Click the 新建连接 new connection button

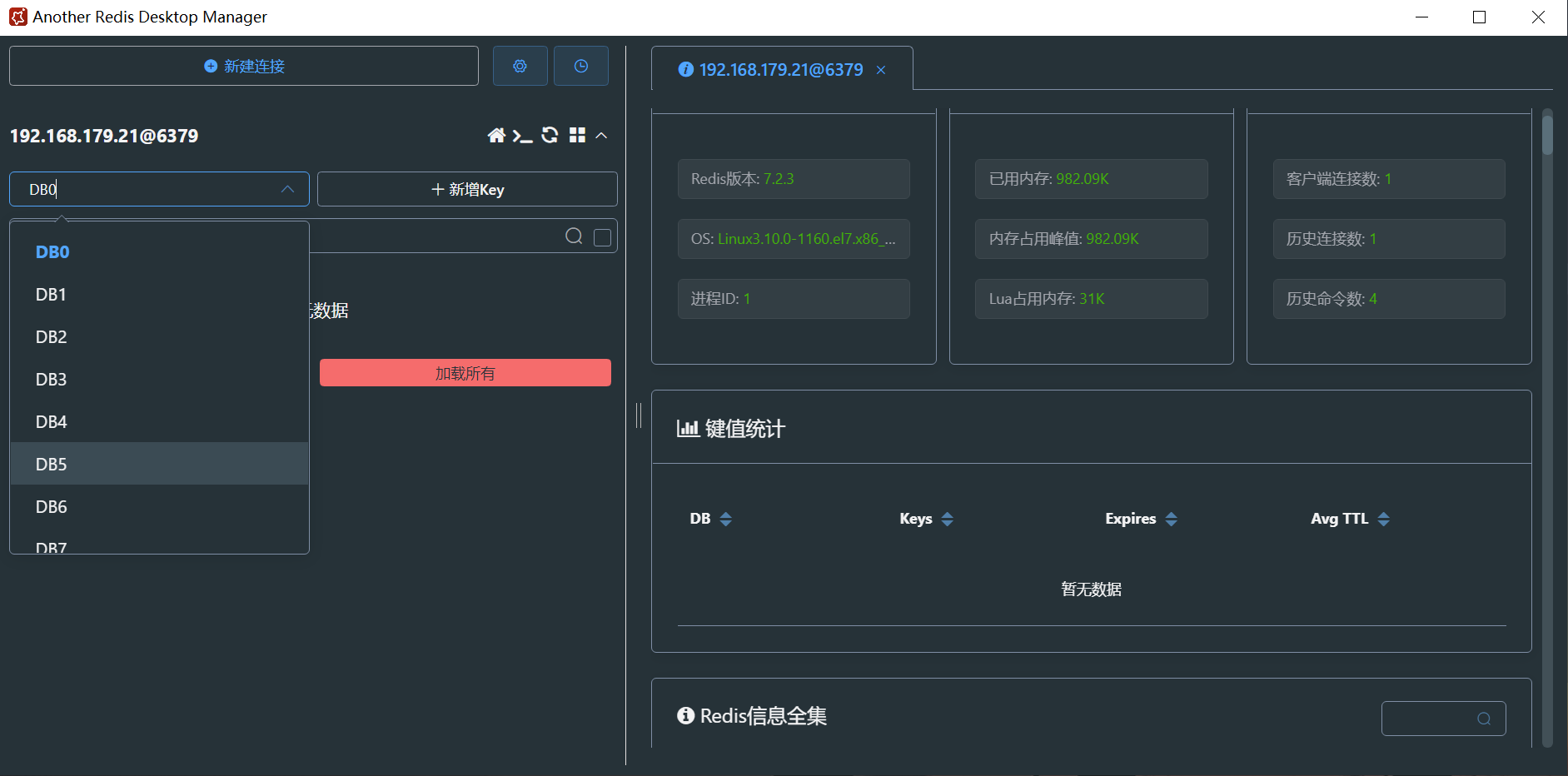pos(244,66)
